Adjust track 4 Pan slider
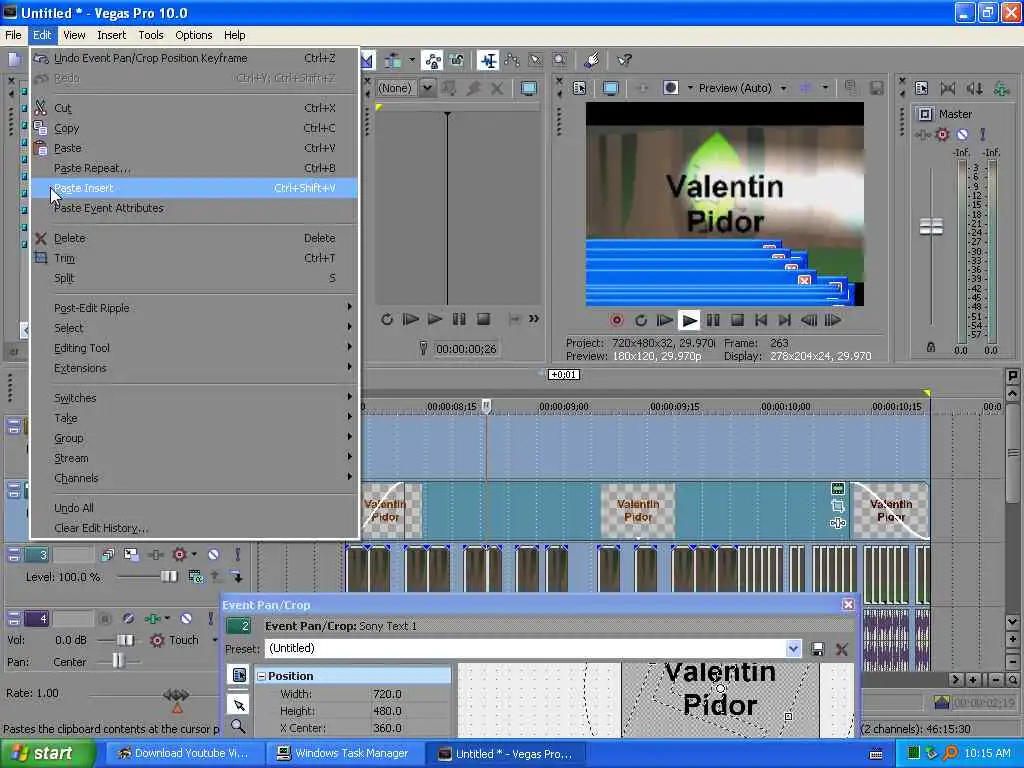 click(x=118, y=661)
